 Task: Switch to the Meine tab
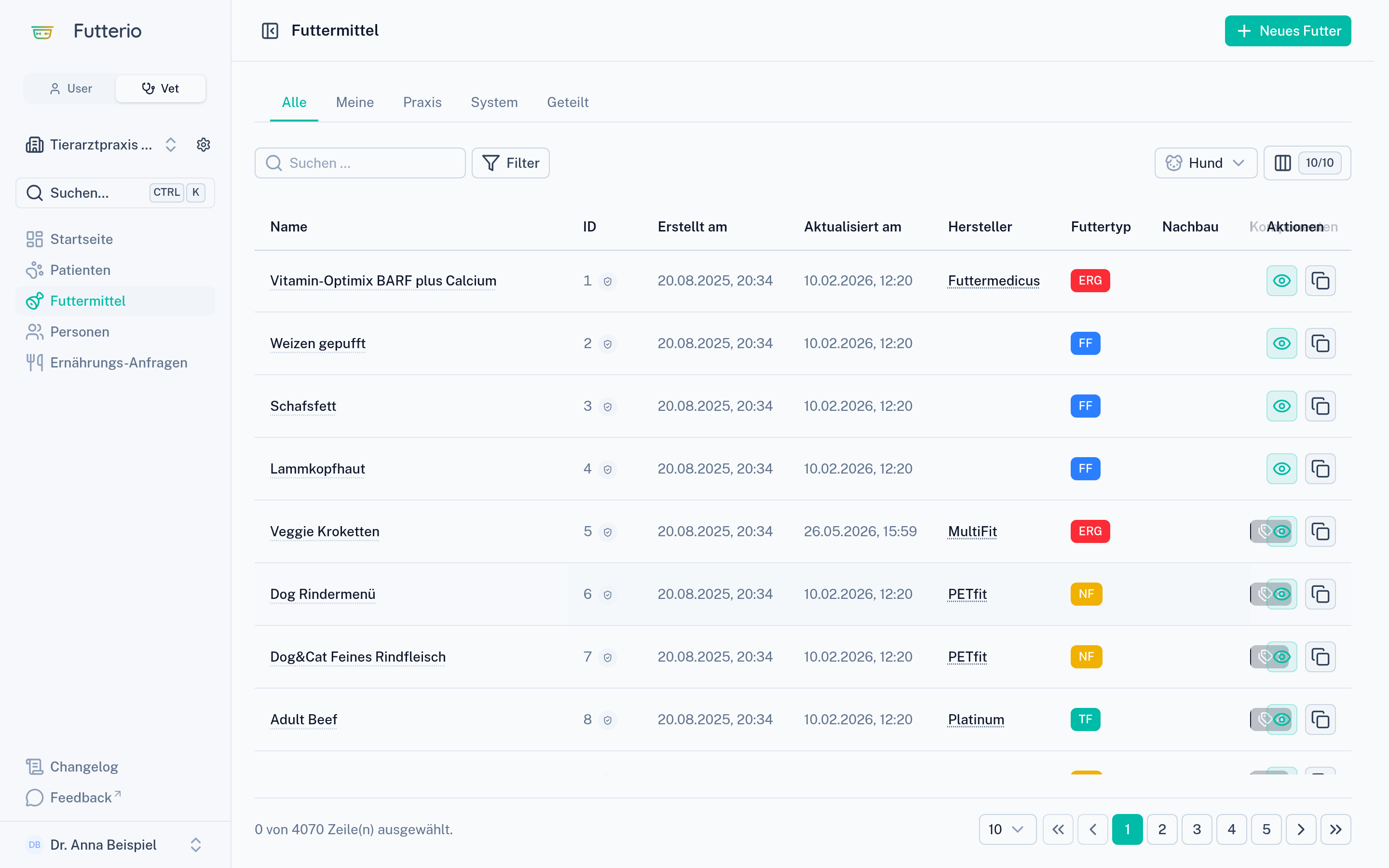tap(354, 102)
